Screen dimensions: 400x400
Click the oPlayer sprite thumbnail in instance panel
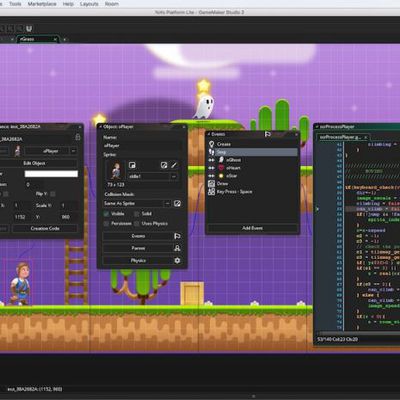click(x=17, y=151)
